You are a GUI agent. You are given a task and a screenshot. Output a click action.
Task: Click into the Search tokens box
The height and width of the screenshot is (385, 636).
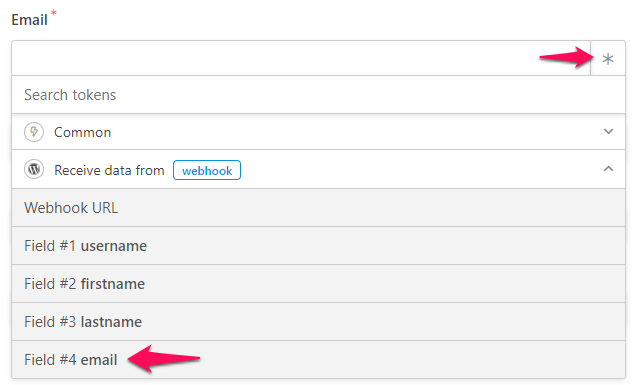click(318, 95)
